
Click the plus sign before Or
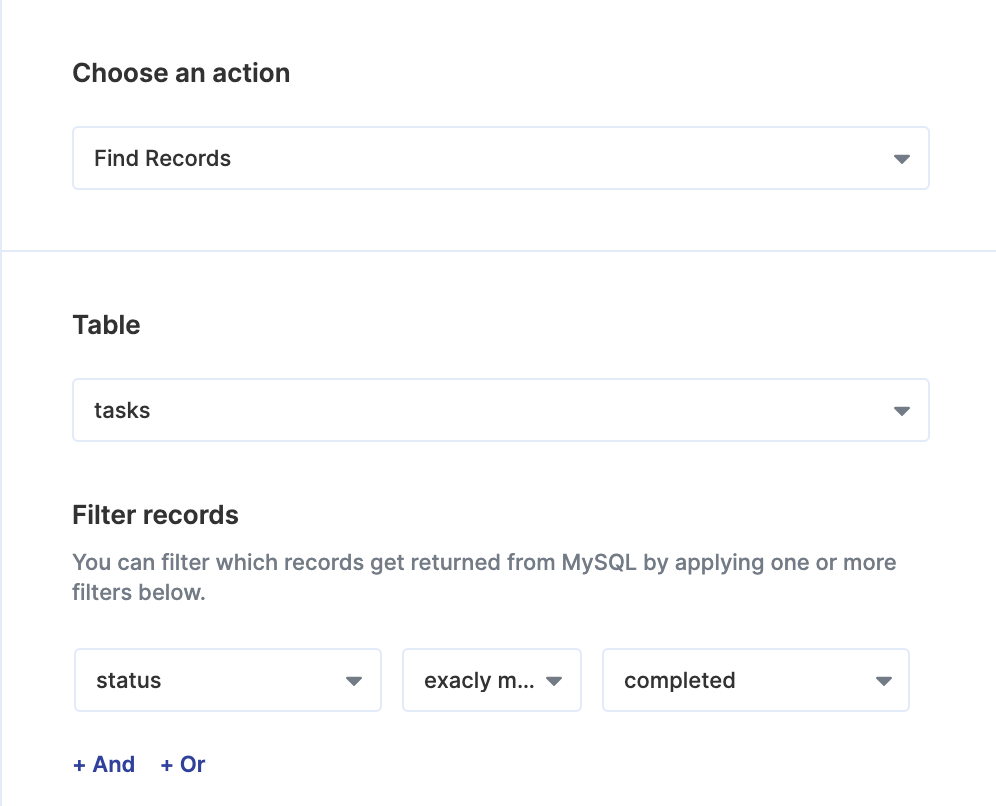tap(166, 765)
